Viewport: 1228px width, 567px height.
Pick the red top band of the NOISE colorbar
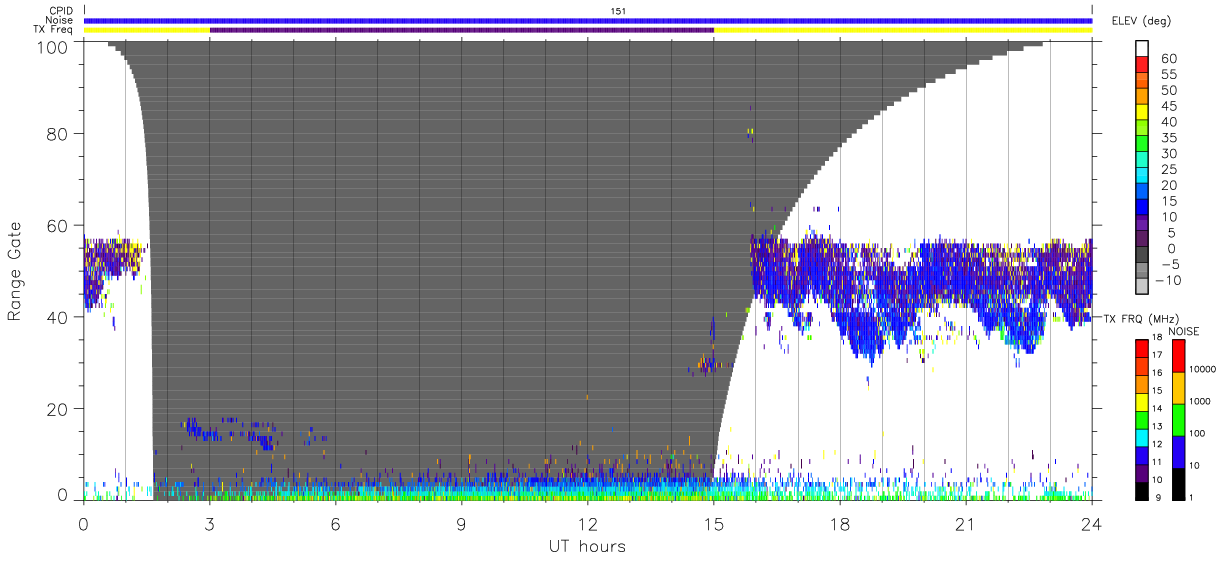tap(1178, 356)
